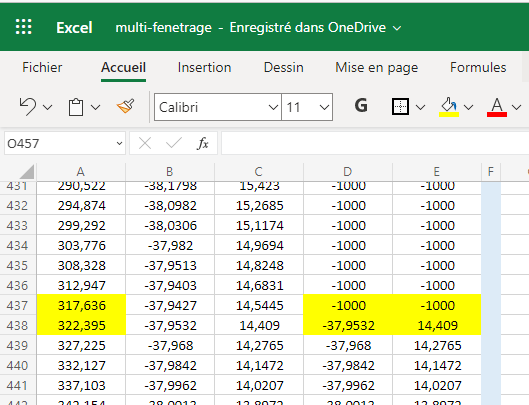Click the Undo arrow icon

click(x=28, y=107)
